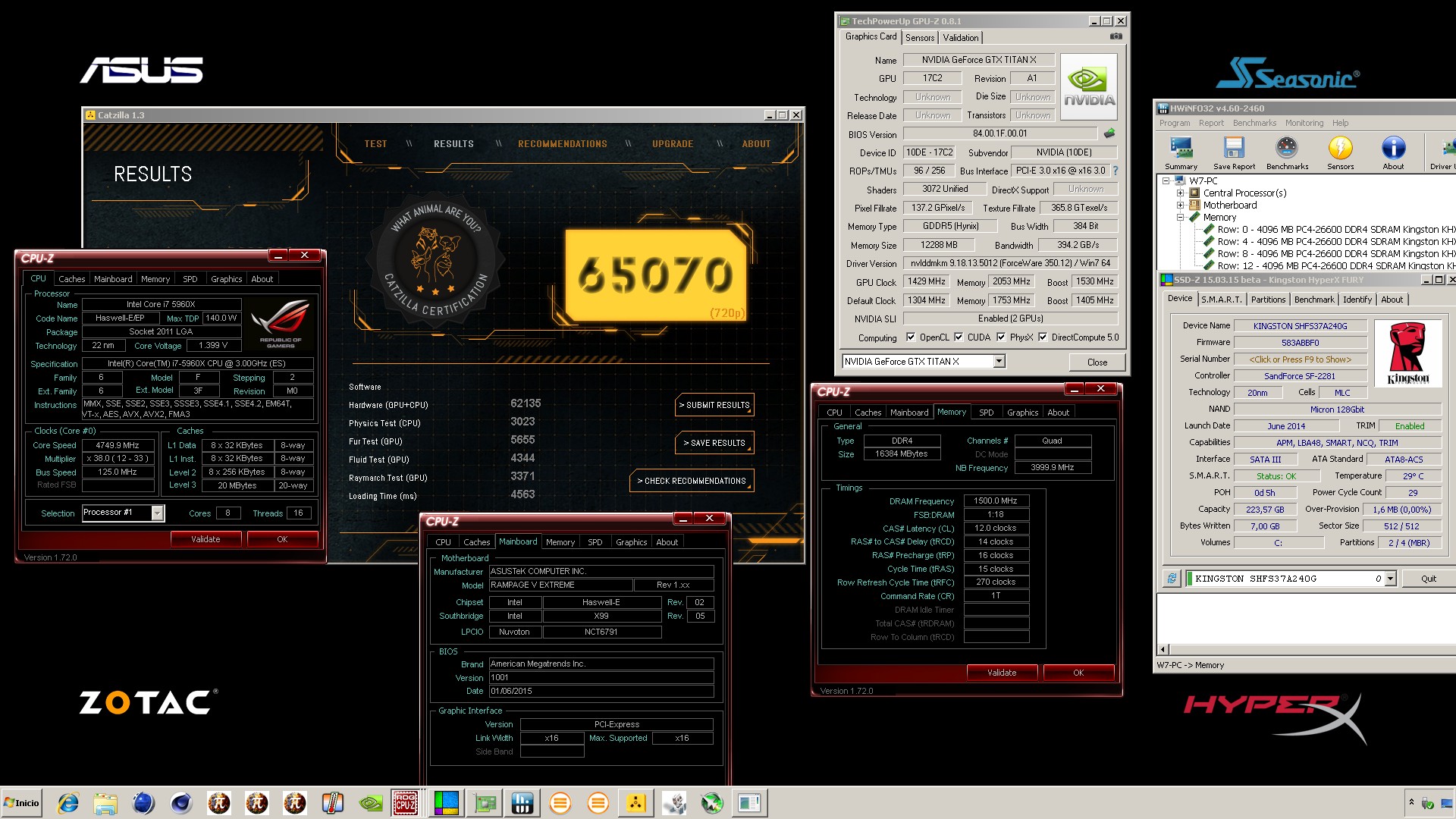This screenshot has width=1456, height=819.
Task: Click serial number field to show it
Action: (x=1300, y=359)
